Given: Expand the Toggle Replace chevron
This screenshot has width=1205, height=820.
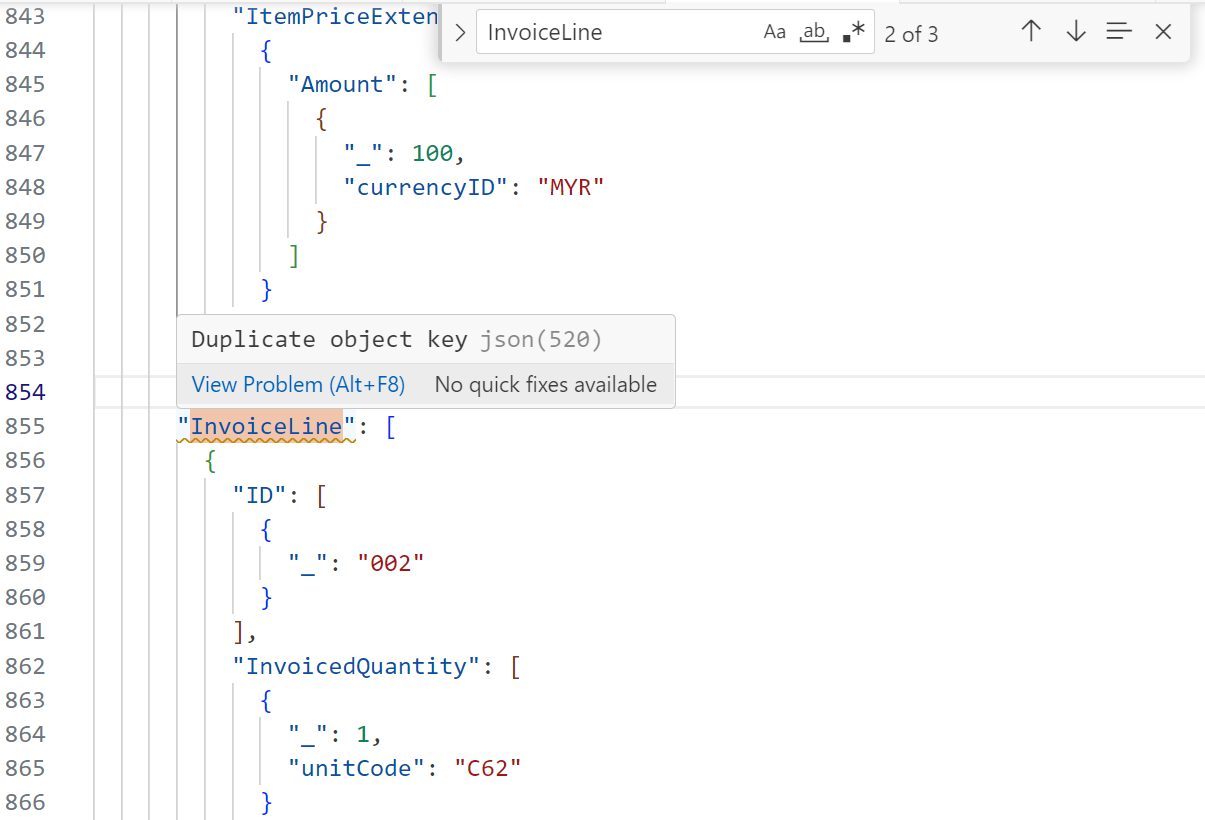Looking at the screenshot, I should [460, 33].
